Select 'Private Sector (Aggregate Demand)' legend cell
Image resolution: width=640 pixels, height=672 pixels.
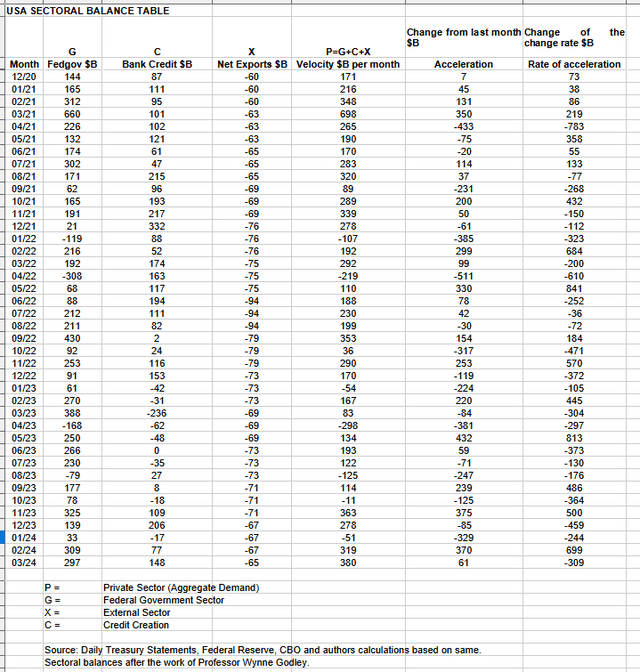tap(181, 588)
